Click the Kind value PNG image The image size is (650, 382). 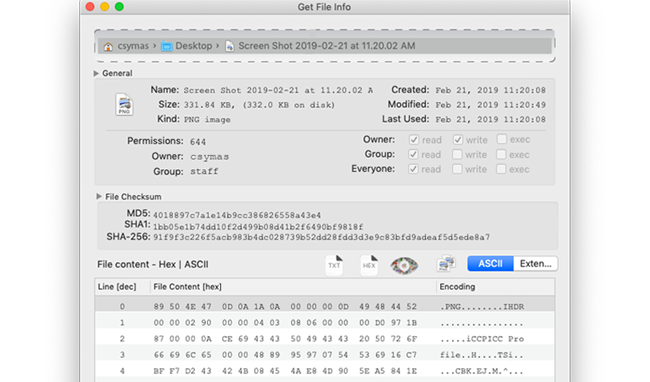(207, 120)
